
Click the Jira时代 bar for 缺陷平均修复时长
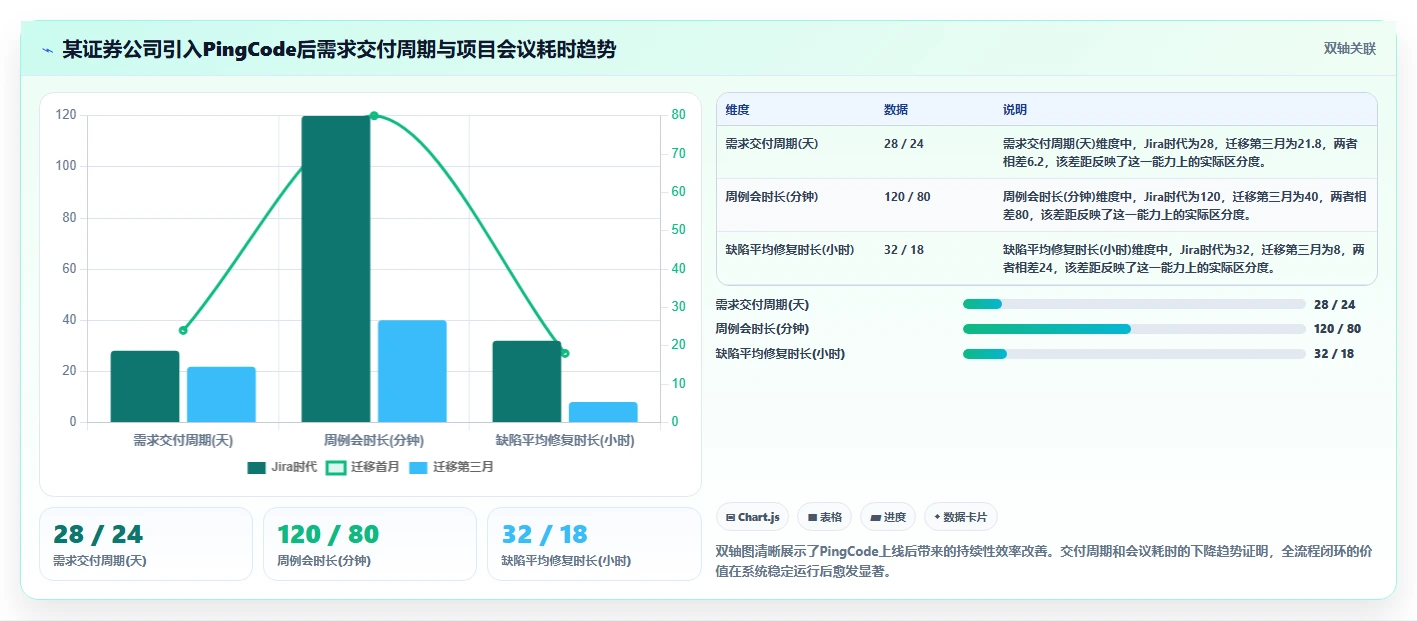527,381
